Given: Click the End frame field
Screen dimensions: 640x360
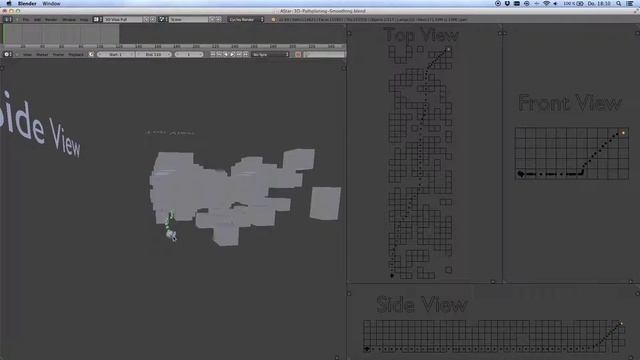Looking at the screenshot, I should click(x=153, y=54).
